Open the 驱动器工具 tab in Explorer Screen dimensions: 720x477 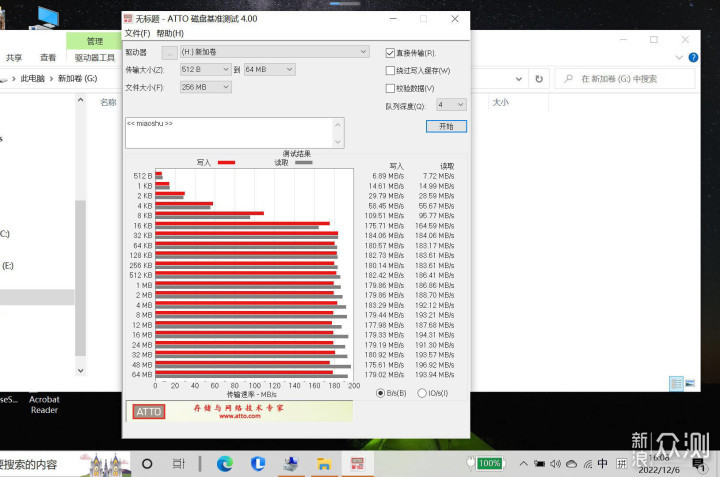click(95, 57)
